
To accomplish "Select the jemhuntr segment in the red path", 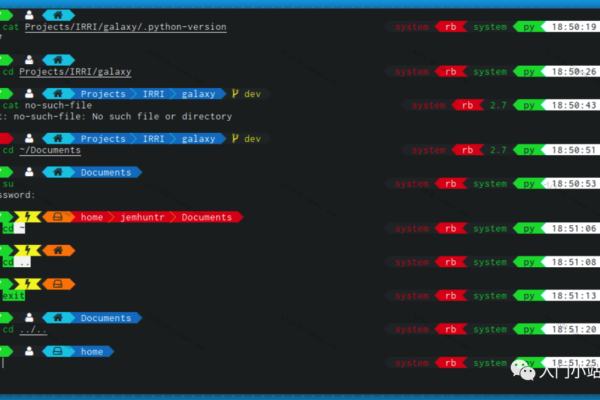I will (141, 217).
